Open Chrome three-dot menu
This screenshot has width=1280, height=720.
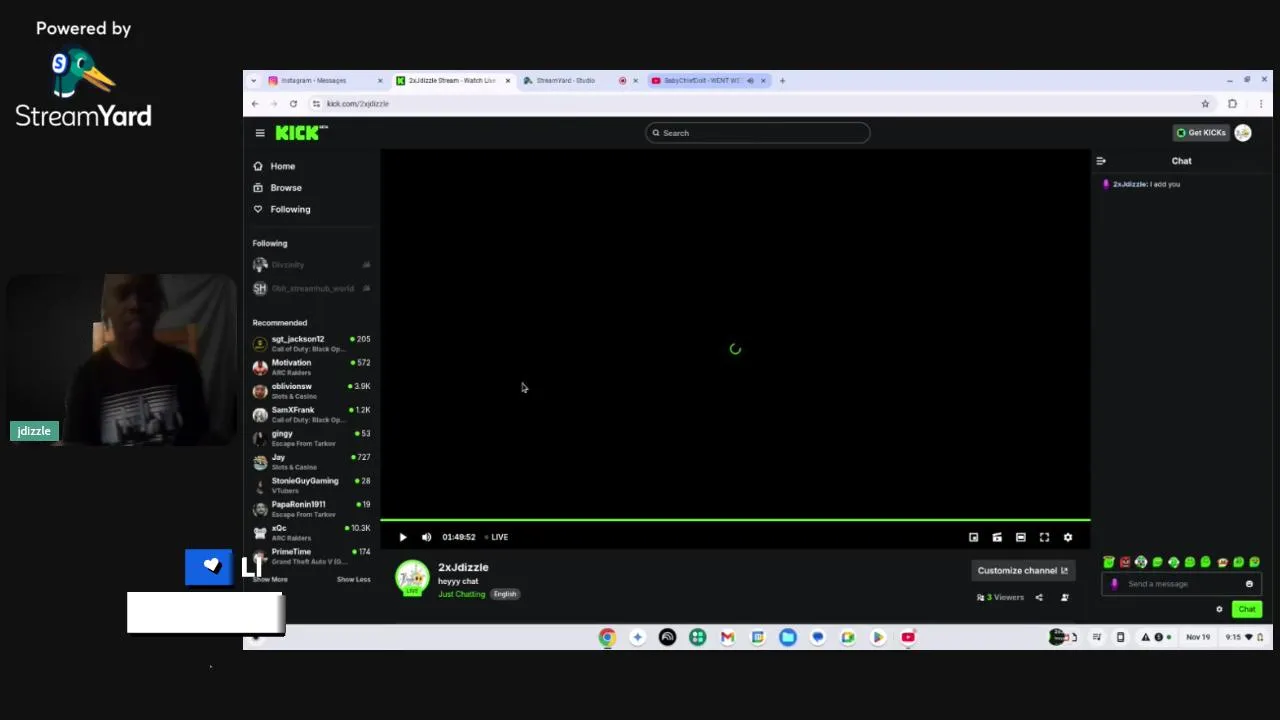[x=1260, y=104]
